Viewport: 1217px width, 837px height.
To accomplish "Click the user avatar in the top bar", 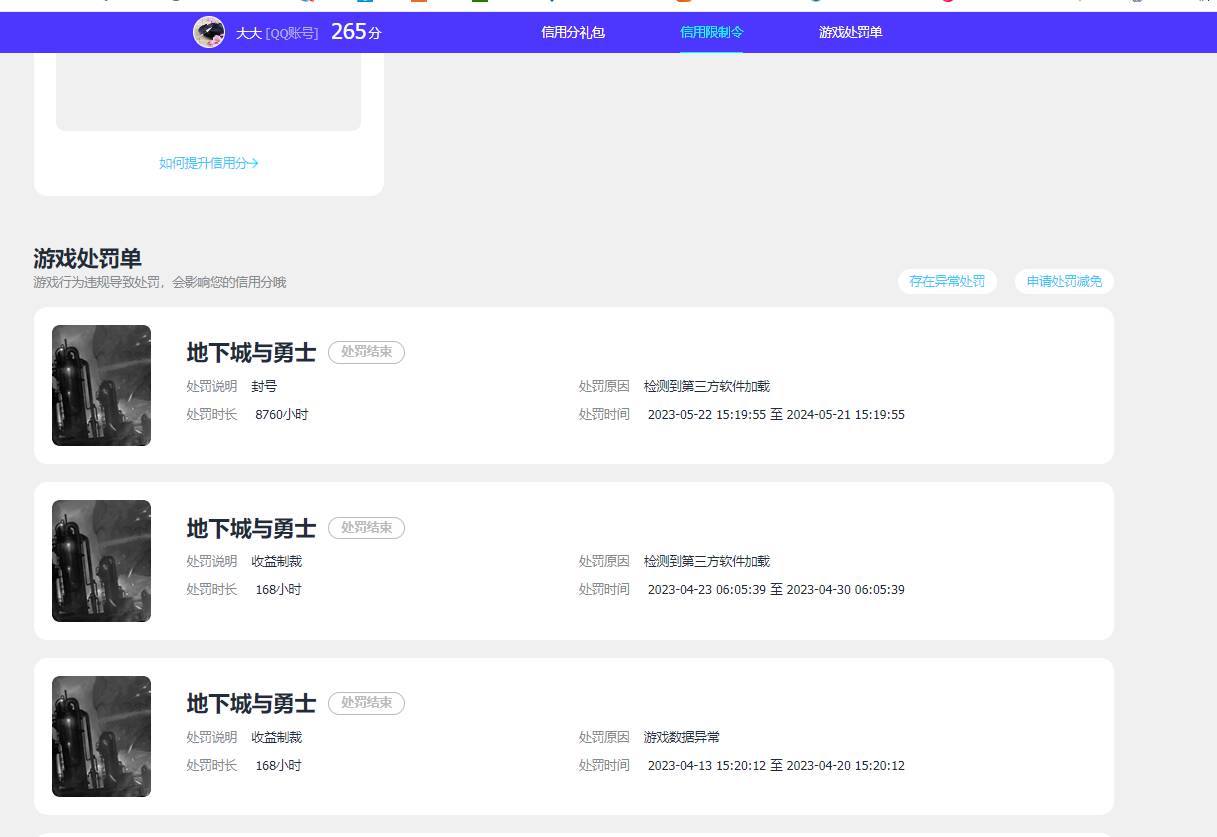I will [x=209, y=32].
